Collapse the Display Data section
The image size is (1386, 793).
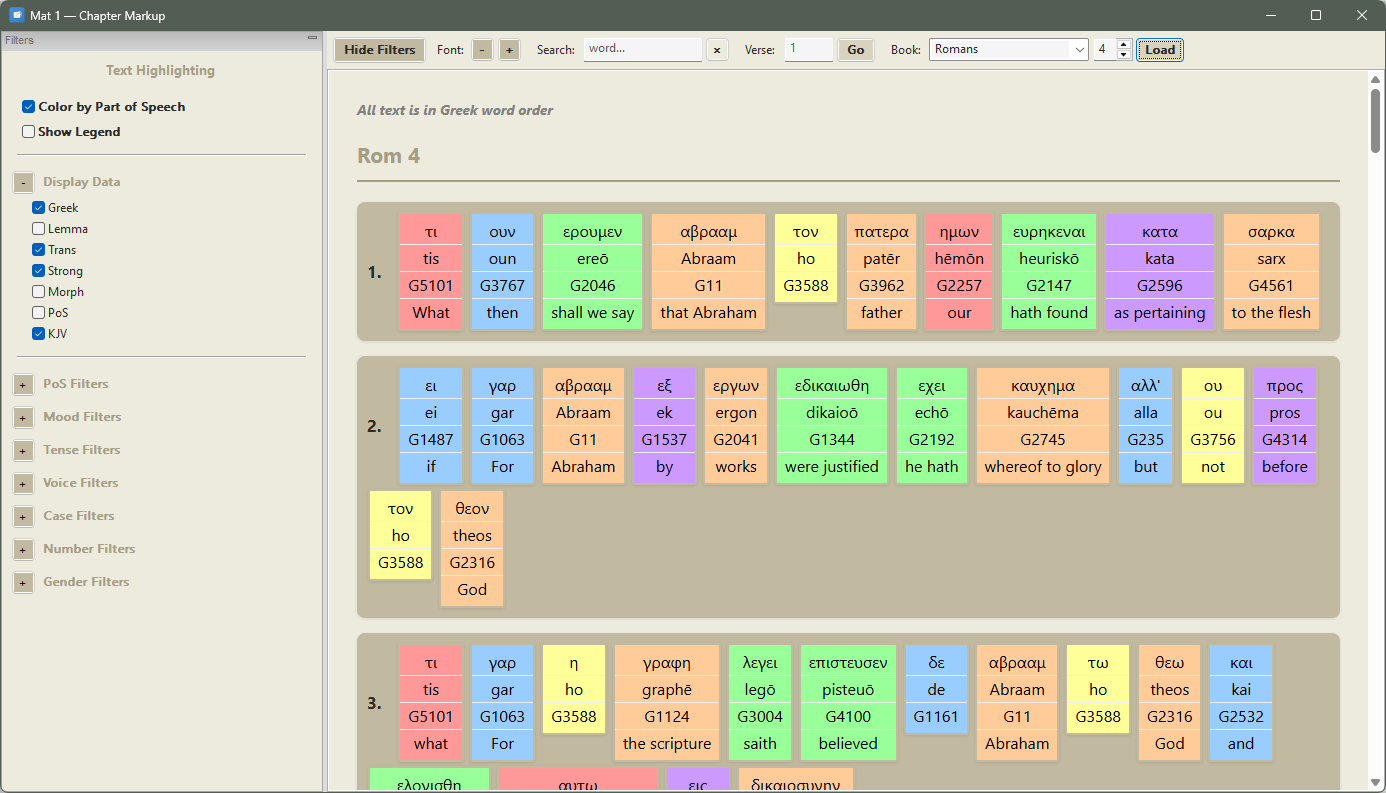pos(23,182)
